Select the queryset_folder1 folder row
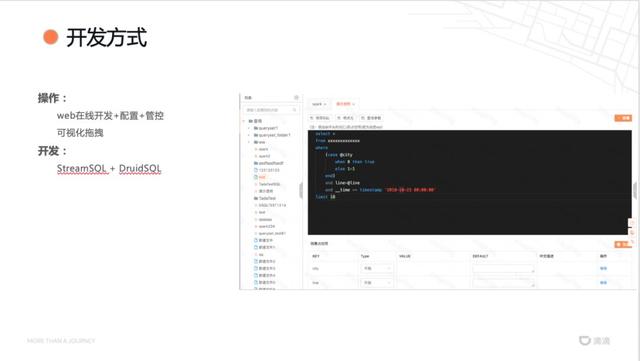640x361 pixels. pos(272,135)
